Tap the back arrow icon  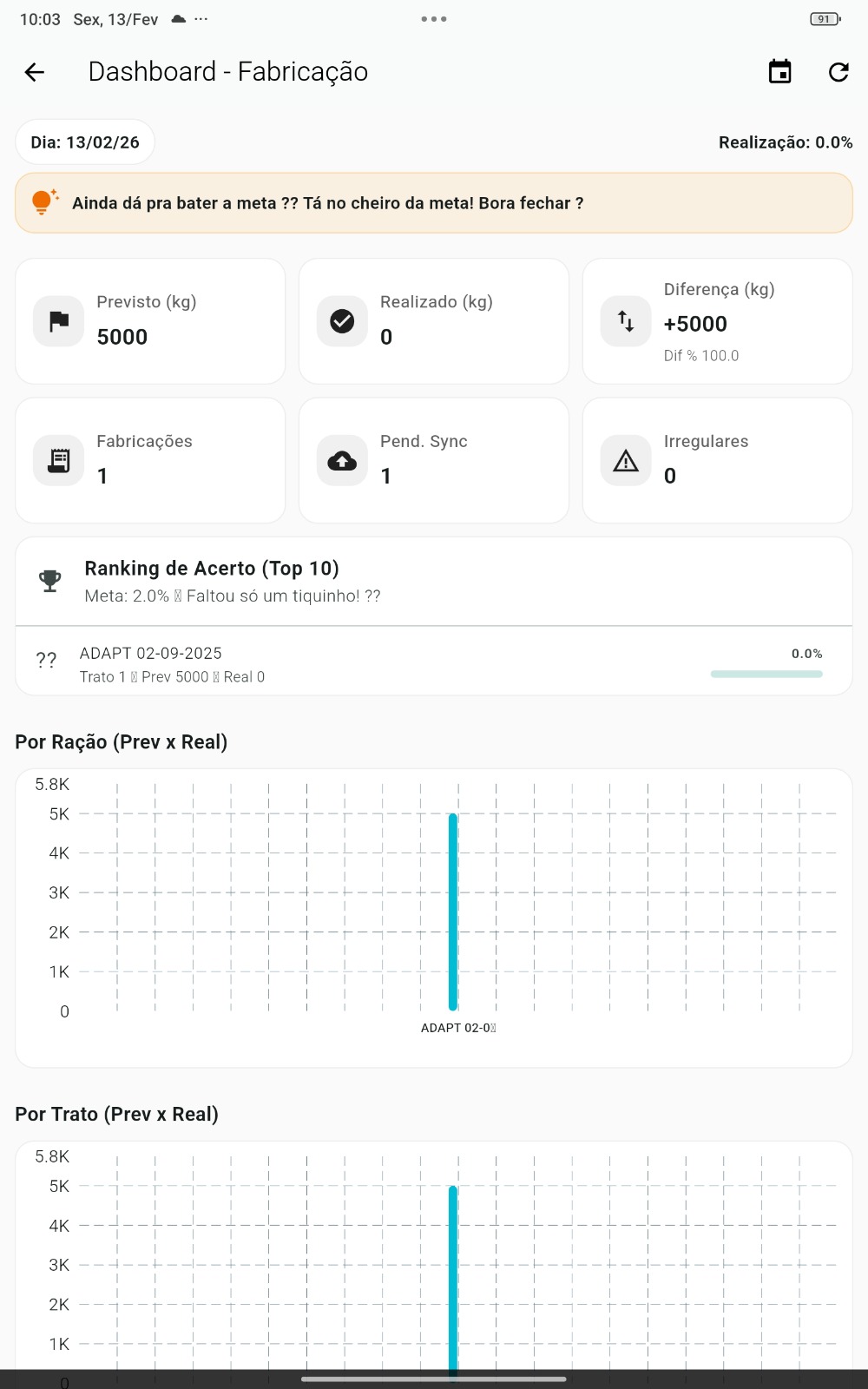click(35, 72)
